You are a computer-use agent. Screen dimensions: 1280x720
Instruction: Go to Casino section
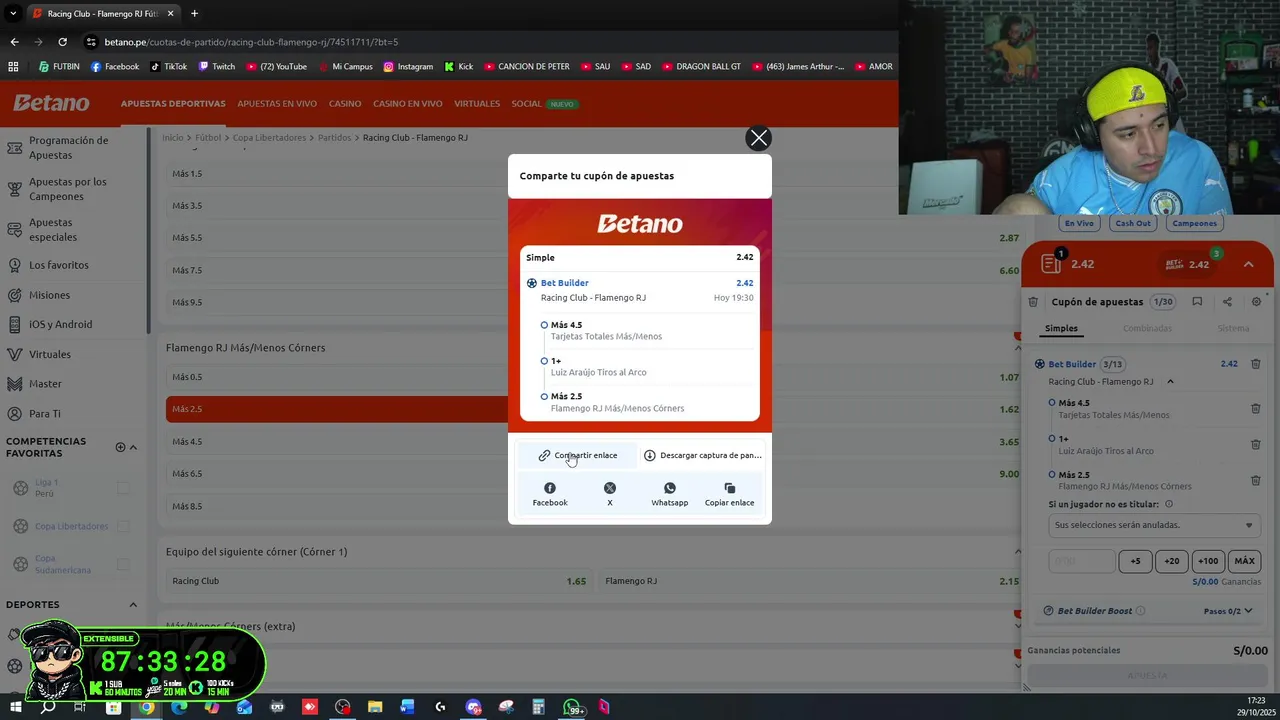[x=345, y=104]
